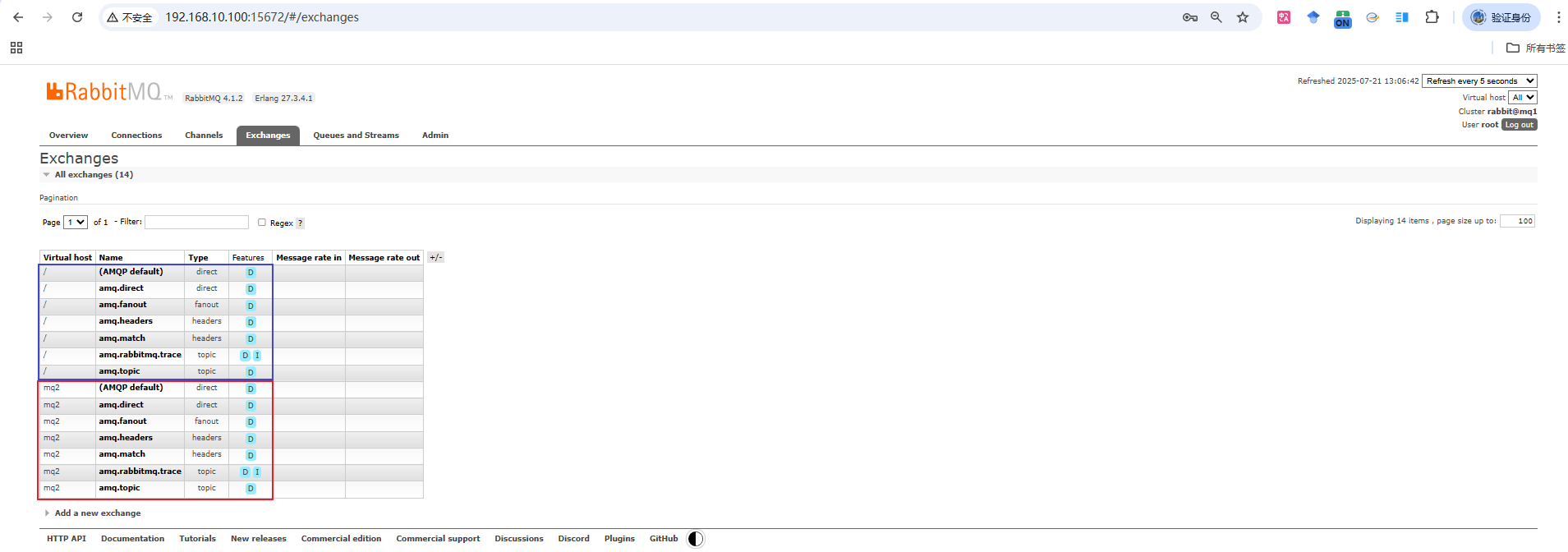The height and width of the screenshot is (552, 1568).
Task: Open the Documentation footer link
Action: pyautogui.click(x=133, y=539)
